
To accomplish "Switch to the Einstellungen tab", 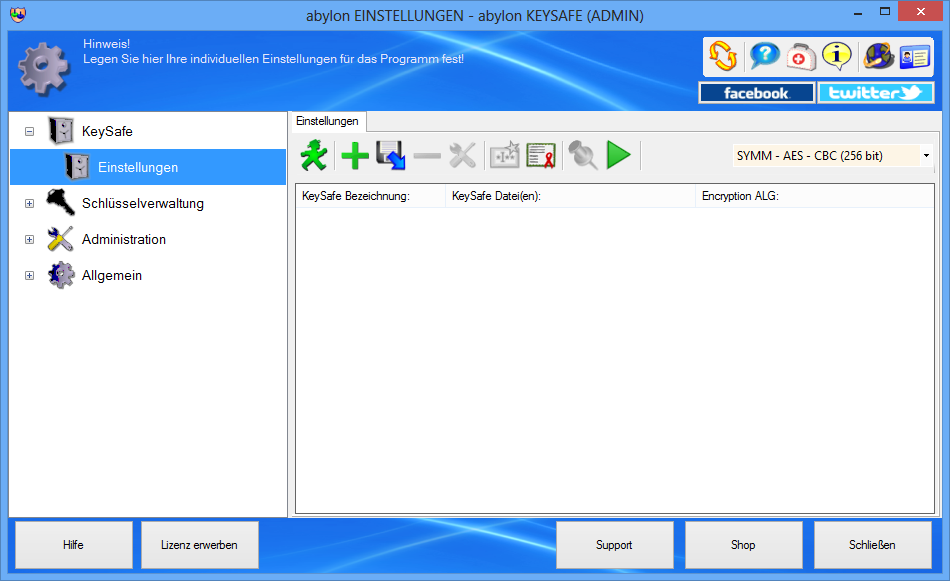I will click(x=327, y=121).
